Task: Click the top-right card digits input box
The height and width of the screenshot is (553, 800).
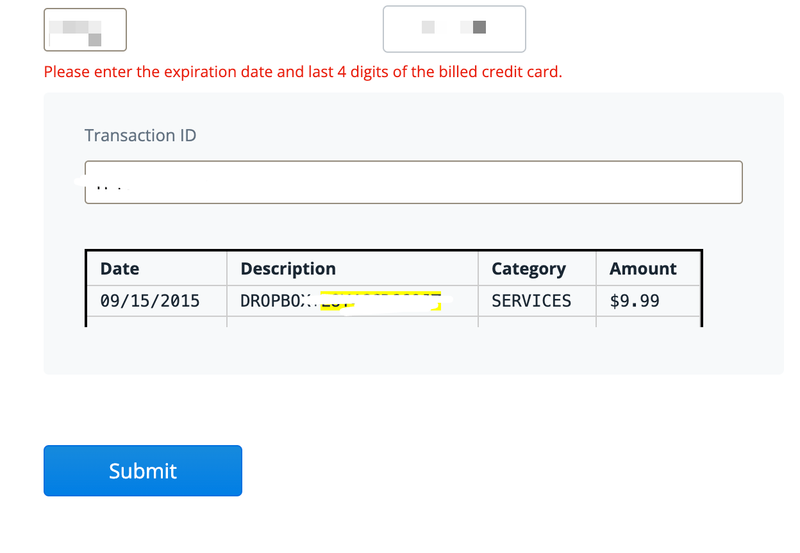Action: (454, 29)
